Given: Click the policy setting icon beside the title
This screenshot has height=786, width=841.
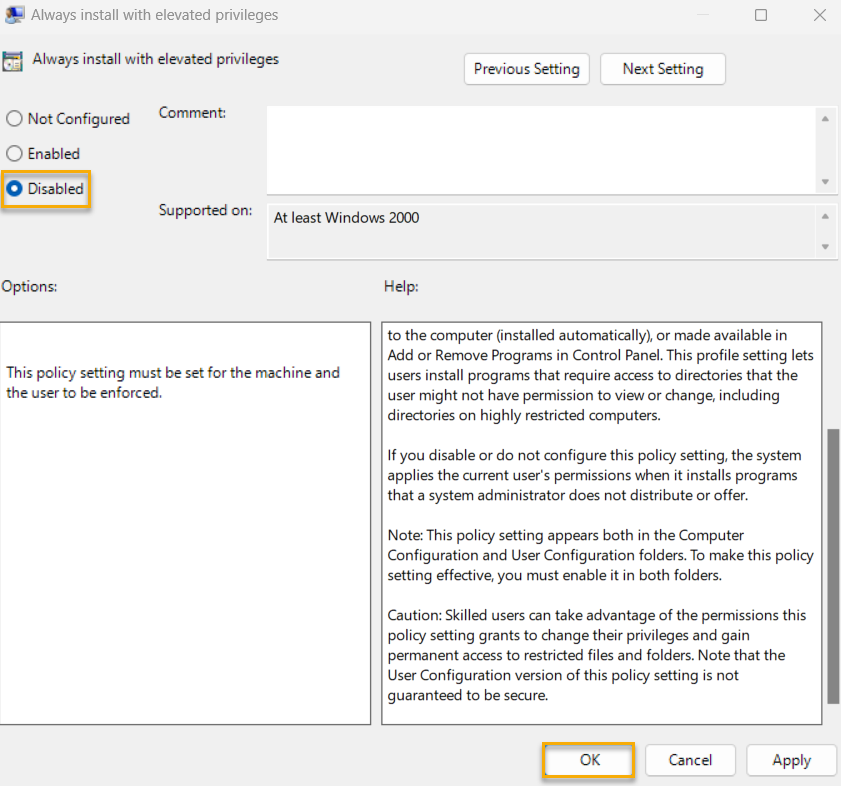Looking at the screenshot, I should [14, 59].
